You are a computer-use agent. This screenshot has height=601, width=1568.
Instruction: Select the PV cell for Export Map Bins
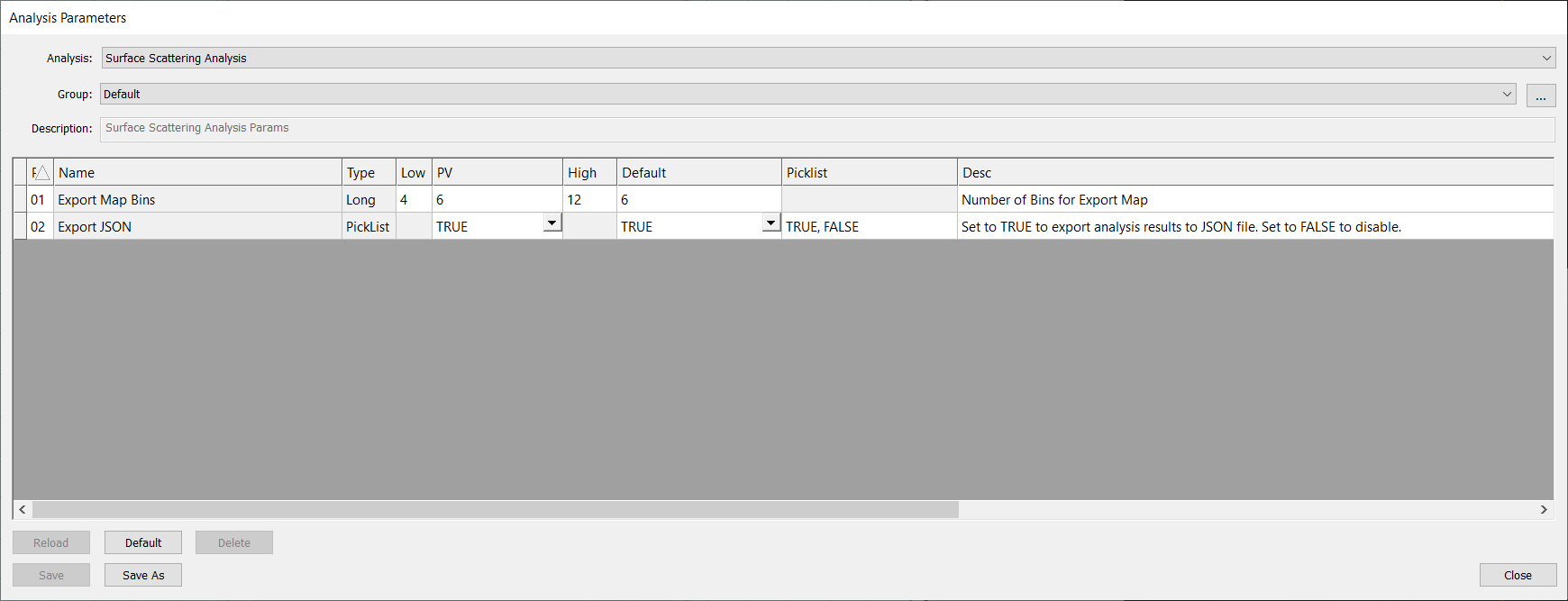point(497,200)
